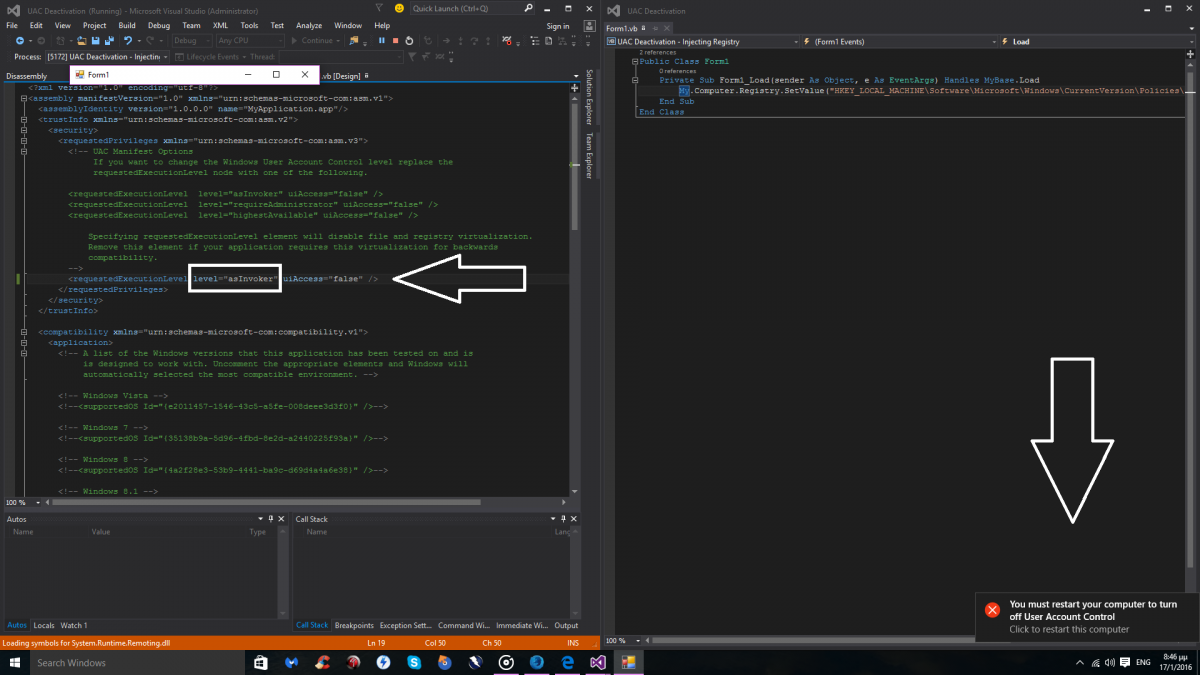This screenshot has height=675, width=1200.
Task: Collapse the Public Class Form1 code block
Action: coord(635,61)
